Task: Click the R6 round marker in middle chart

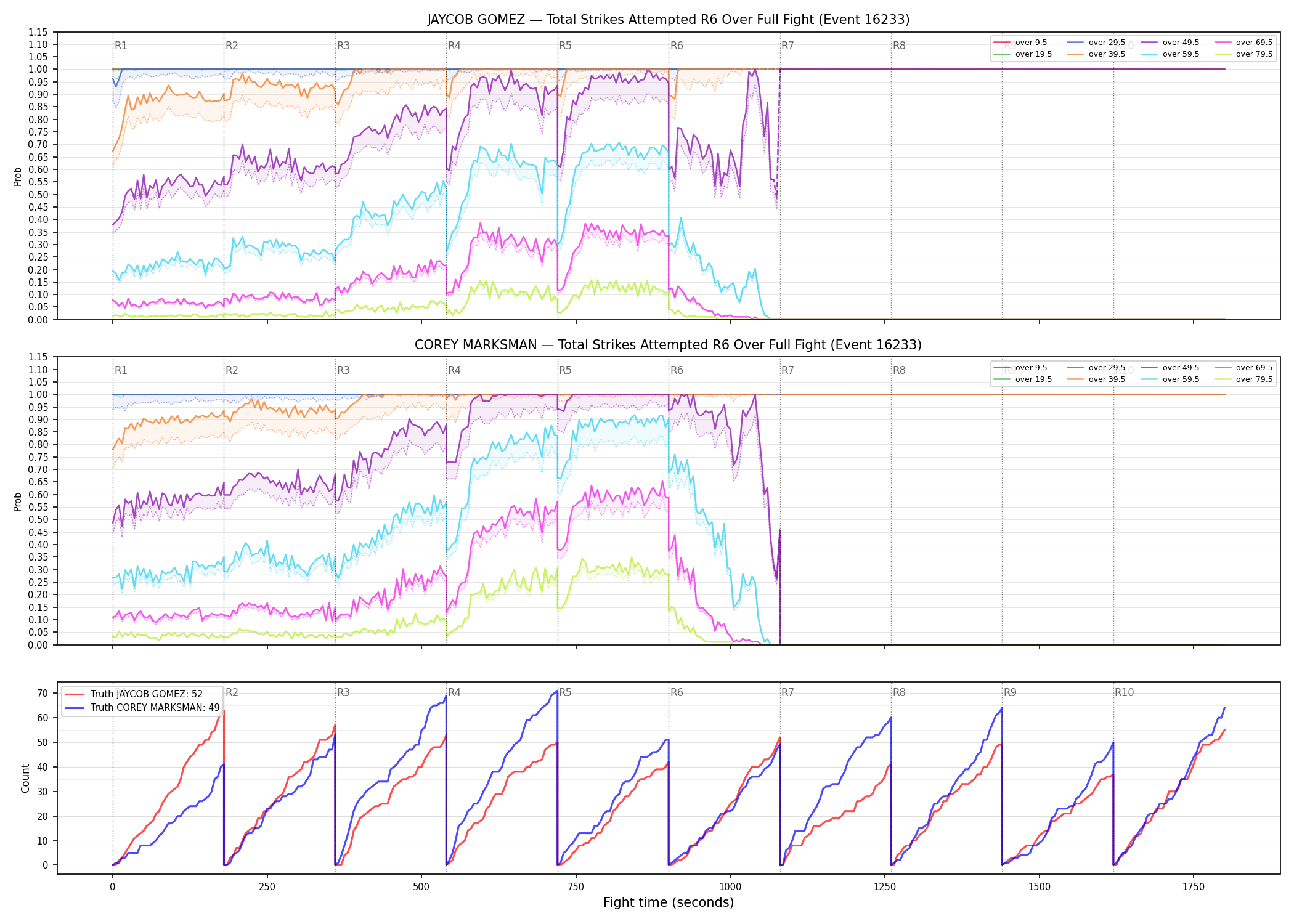Action: coord(677,370)
